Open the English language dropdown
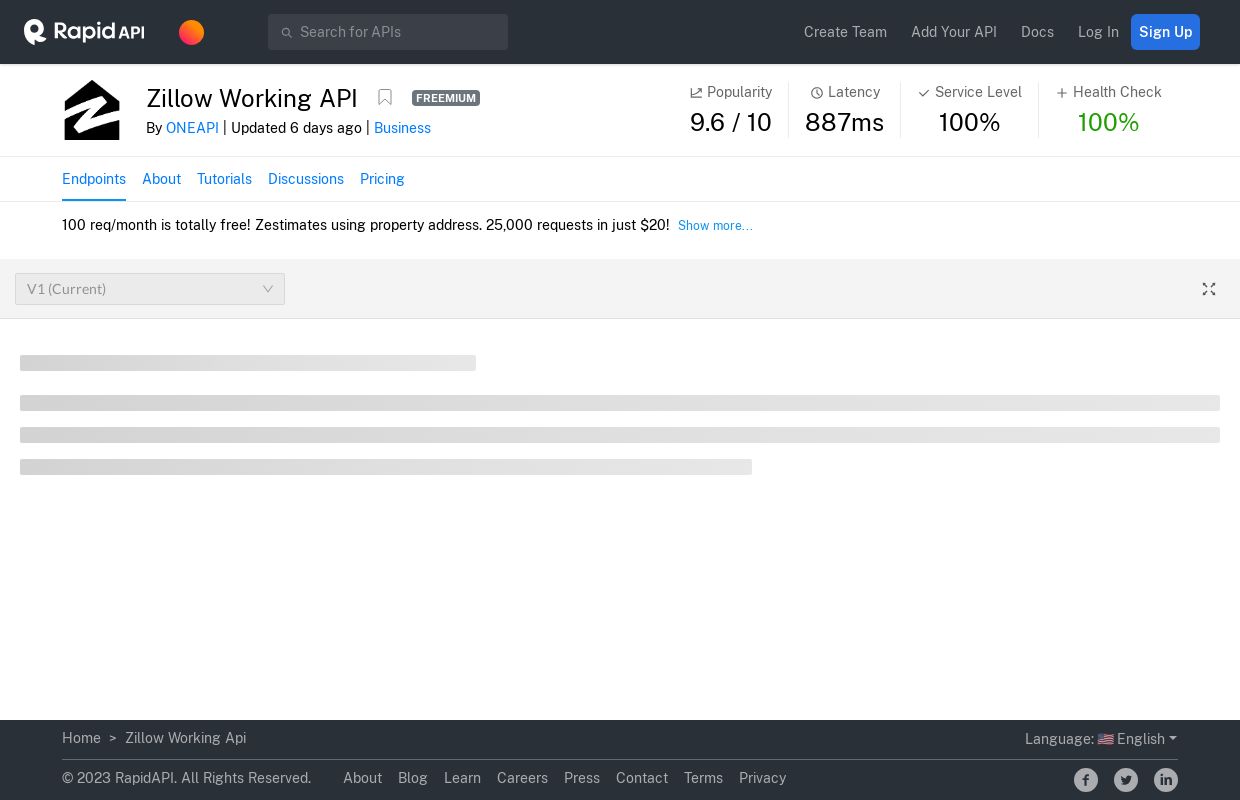The image size is (1240, 800). coord(1146,739)
